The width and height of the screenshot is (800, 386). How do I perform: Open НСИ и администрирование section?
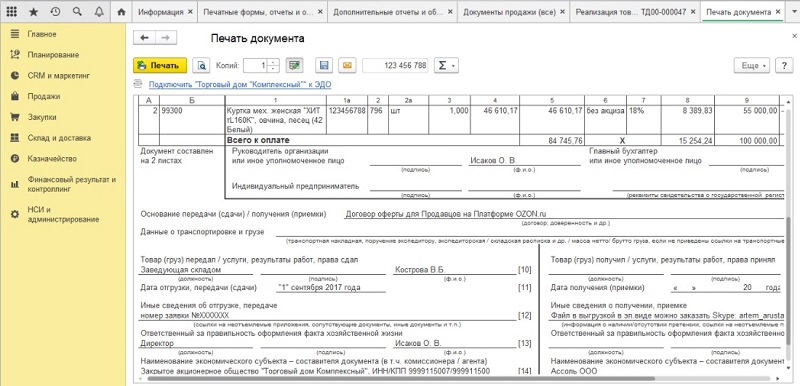(63, 214)
